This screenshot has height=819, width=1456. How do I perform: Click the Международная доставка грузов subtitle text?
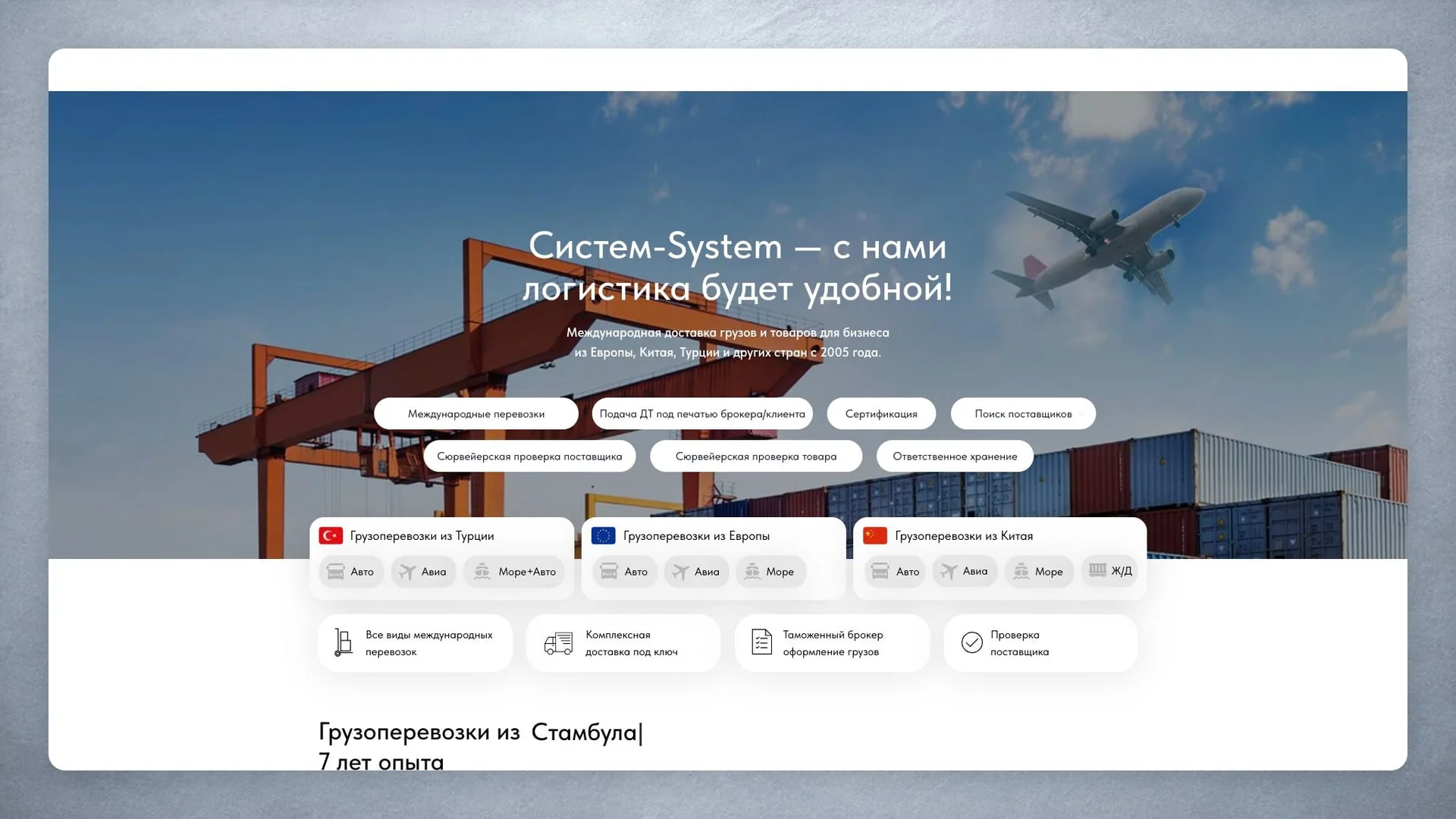click(x=728, y=343)
